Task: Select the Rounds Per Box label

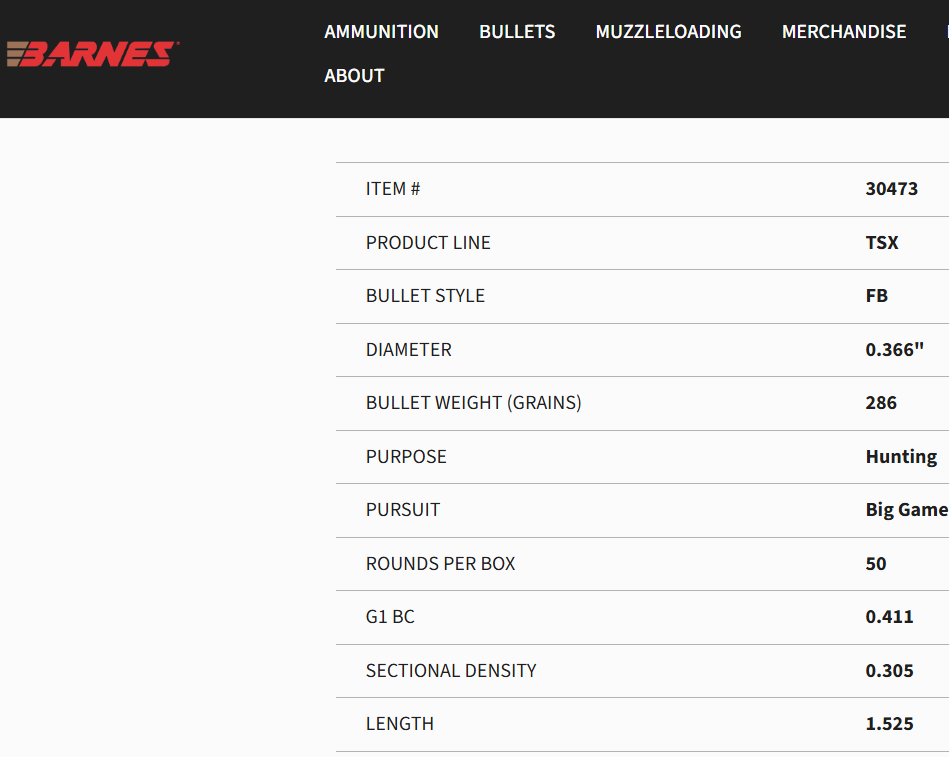Action: pos(440,564)
